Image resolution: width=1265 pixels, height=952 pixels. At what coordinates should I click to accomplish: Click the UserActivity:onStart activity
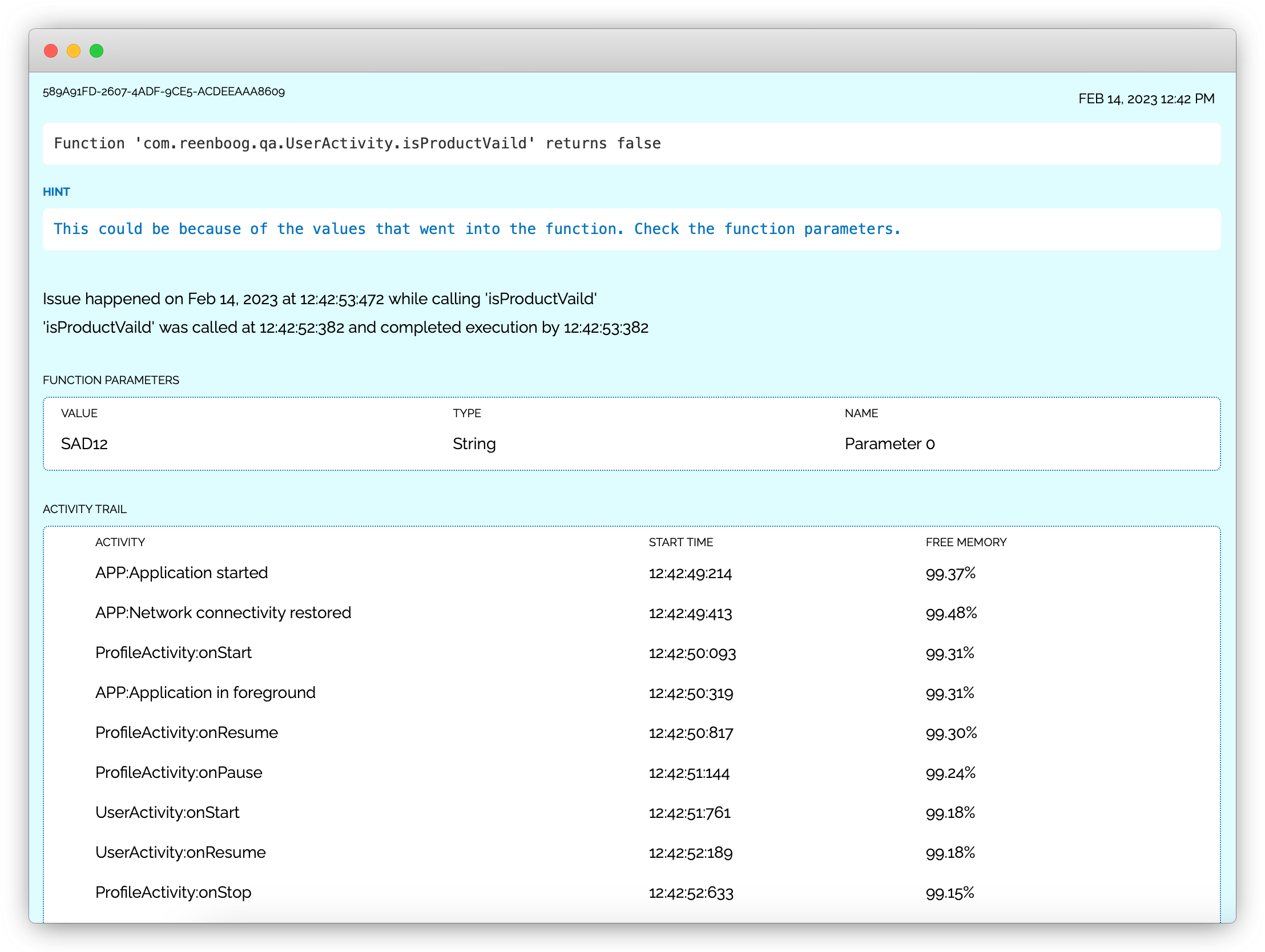[167, 813]
